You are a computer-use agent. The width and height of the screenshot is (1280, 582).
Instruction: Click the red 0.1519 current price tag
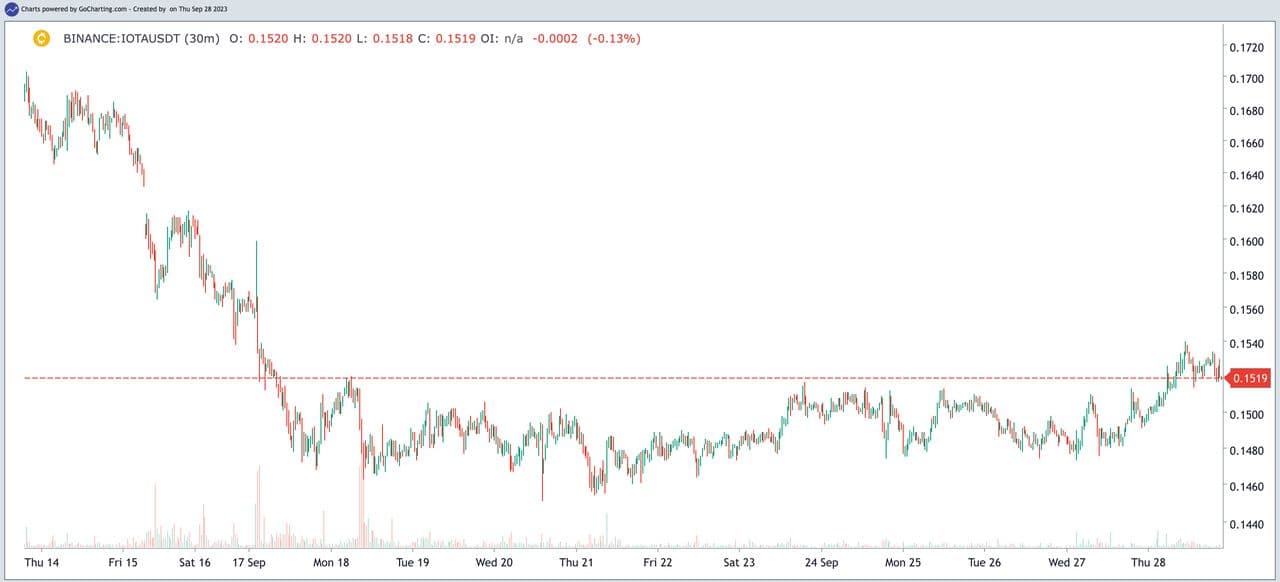(x=1250, y=378)
